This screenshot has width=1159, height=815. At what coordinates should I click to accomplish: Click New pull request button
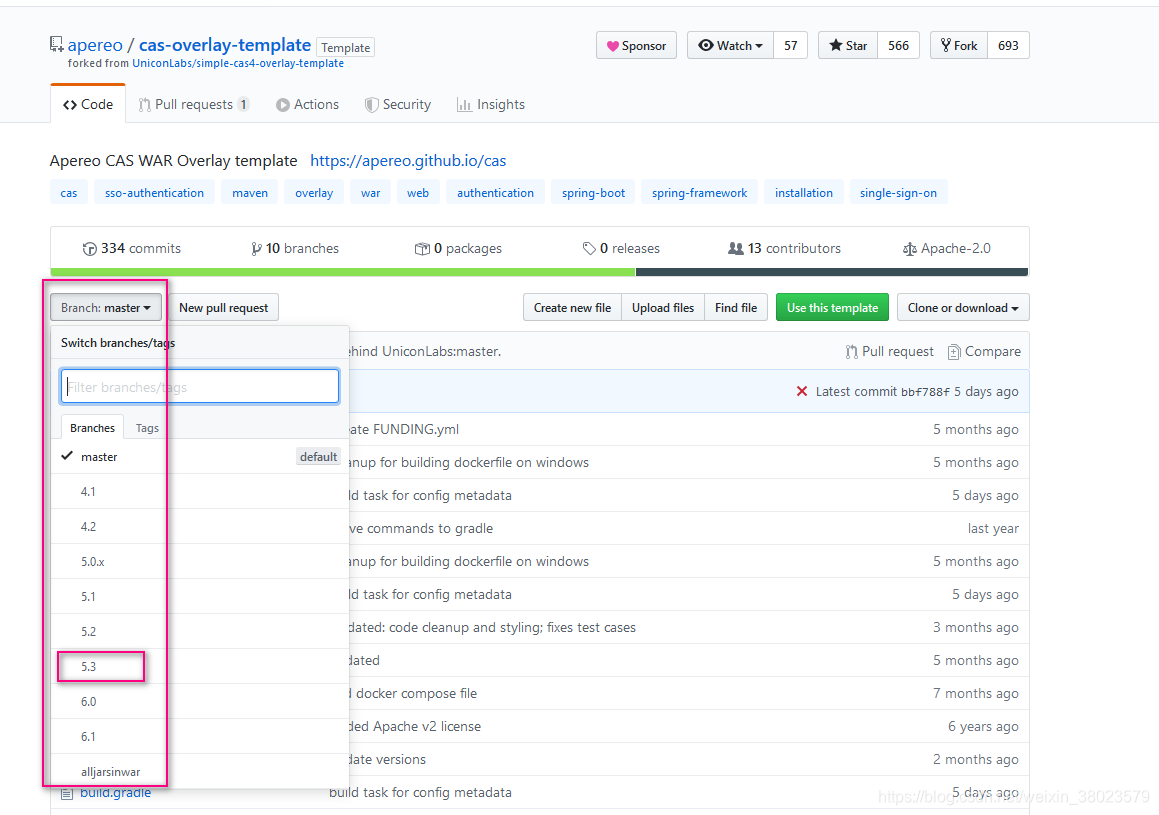223,307
